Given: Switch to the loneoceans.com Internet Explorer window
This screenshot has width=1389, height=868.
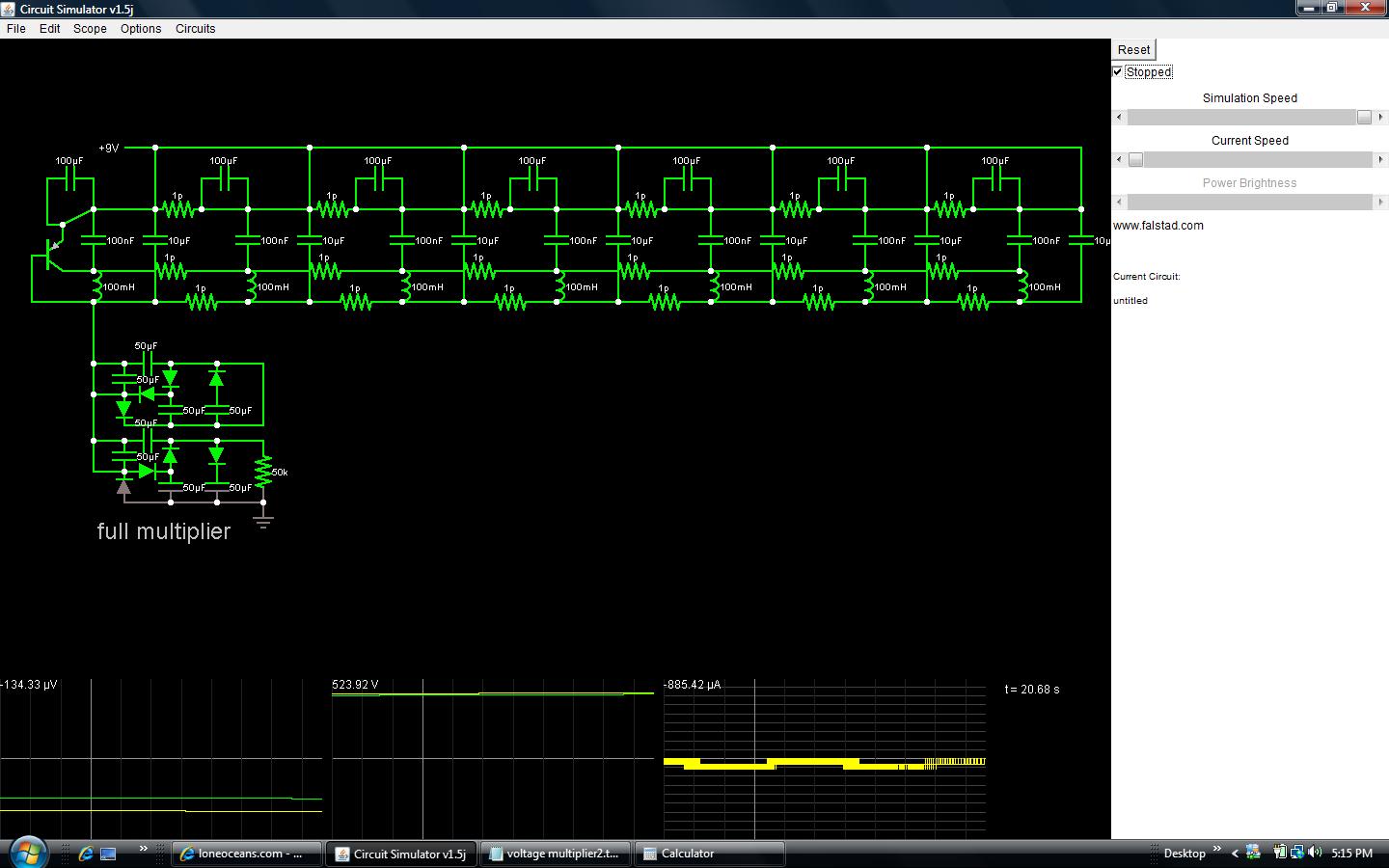Looking at the screenshot, I should point(246,853).
